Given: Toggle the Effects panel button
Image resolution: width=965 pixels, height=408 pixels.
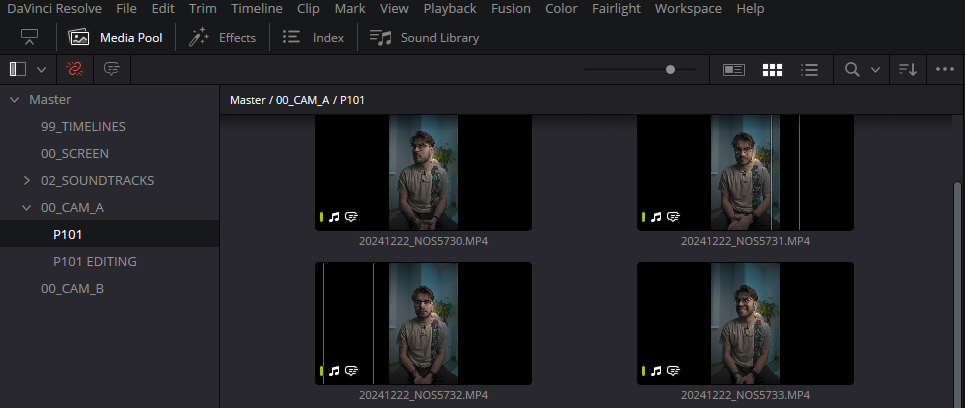Looking at the screenshot, I should pos(222,38).
